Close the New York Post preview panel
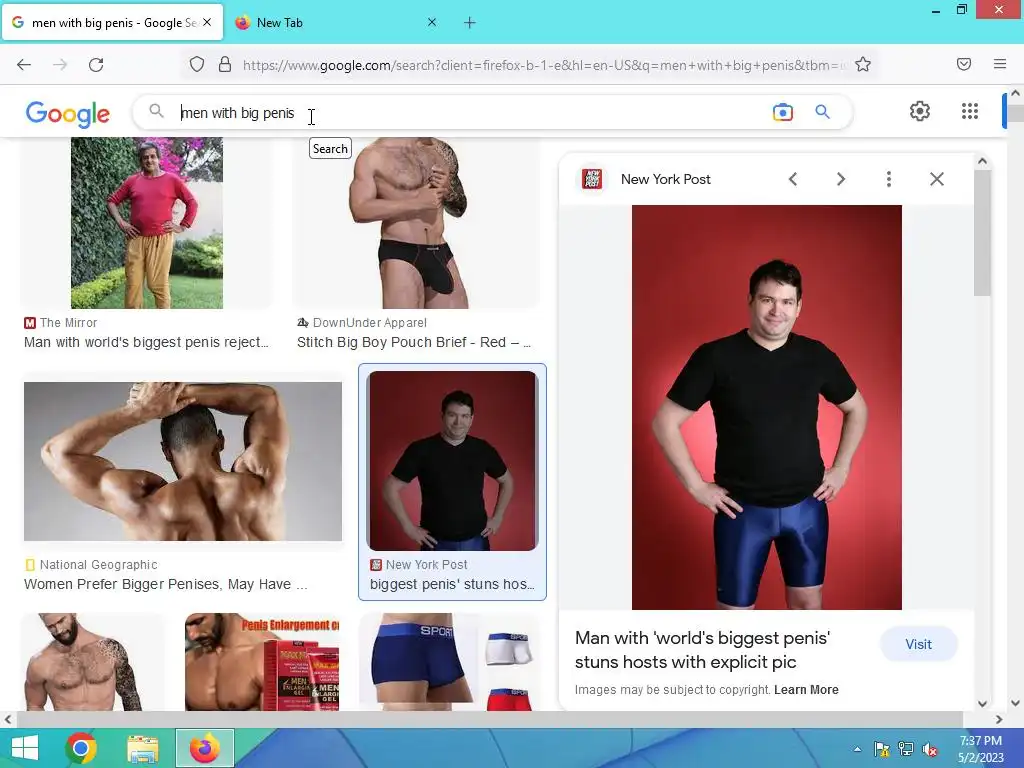 pos(937,179)
